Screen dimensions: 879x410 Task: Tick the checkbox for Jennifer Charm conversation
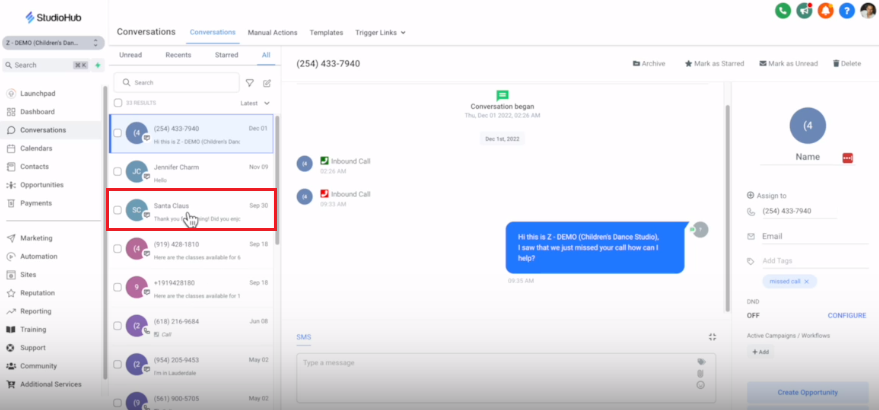coord(118,172)
